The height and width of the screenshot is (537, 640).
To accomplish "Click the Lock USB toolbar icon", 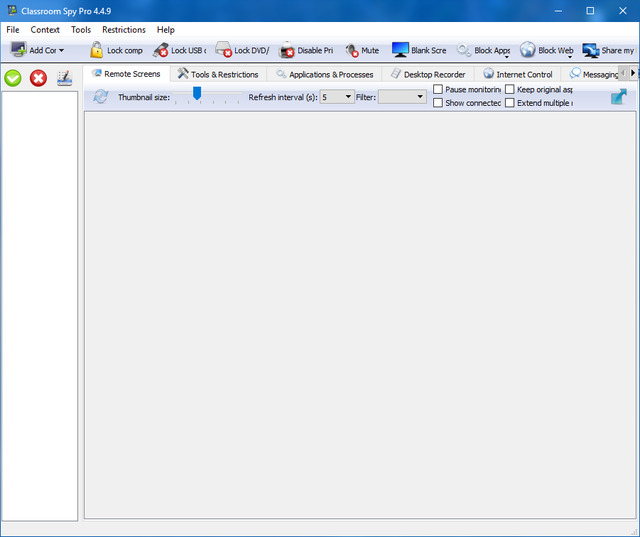I will tap(160, 50).
